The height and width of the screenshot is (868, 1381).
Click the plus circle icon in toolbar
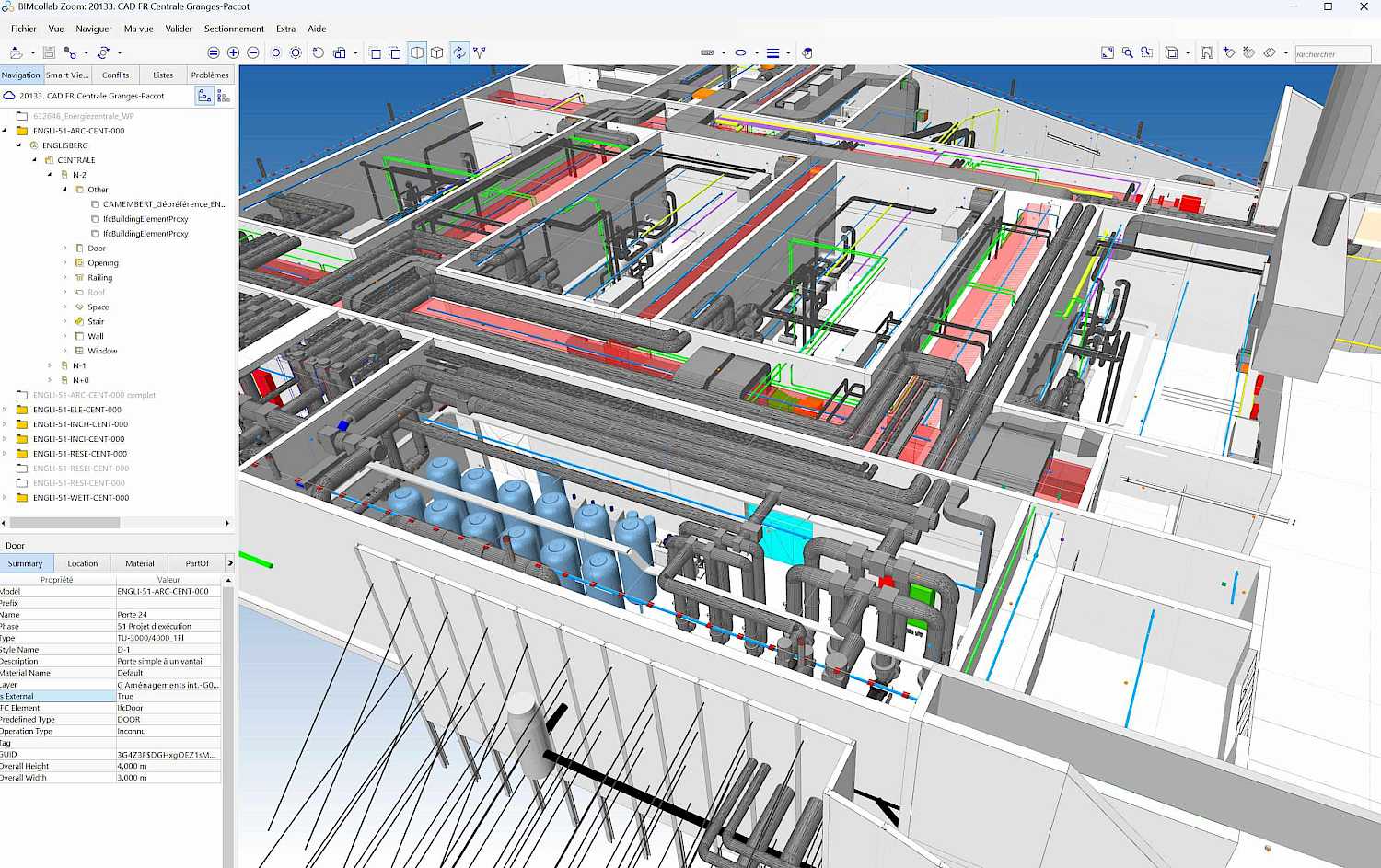pyautogui.click(x=233, y=53)
